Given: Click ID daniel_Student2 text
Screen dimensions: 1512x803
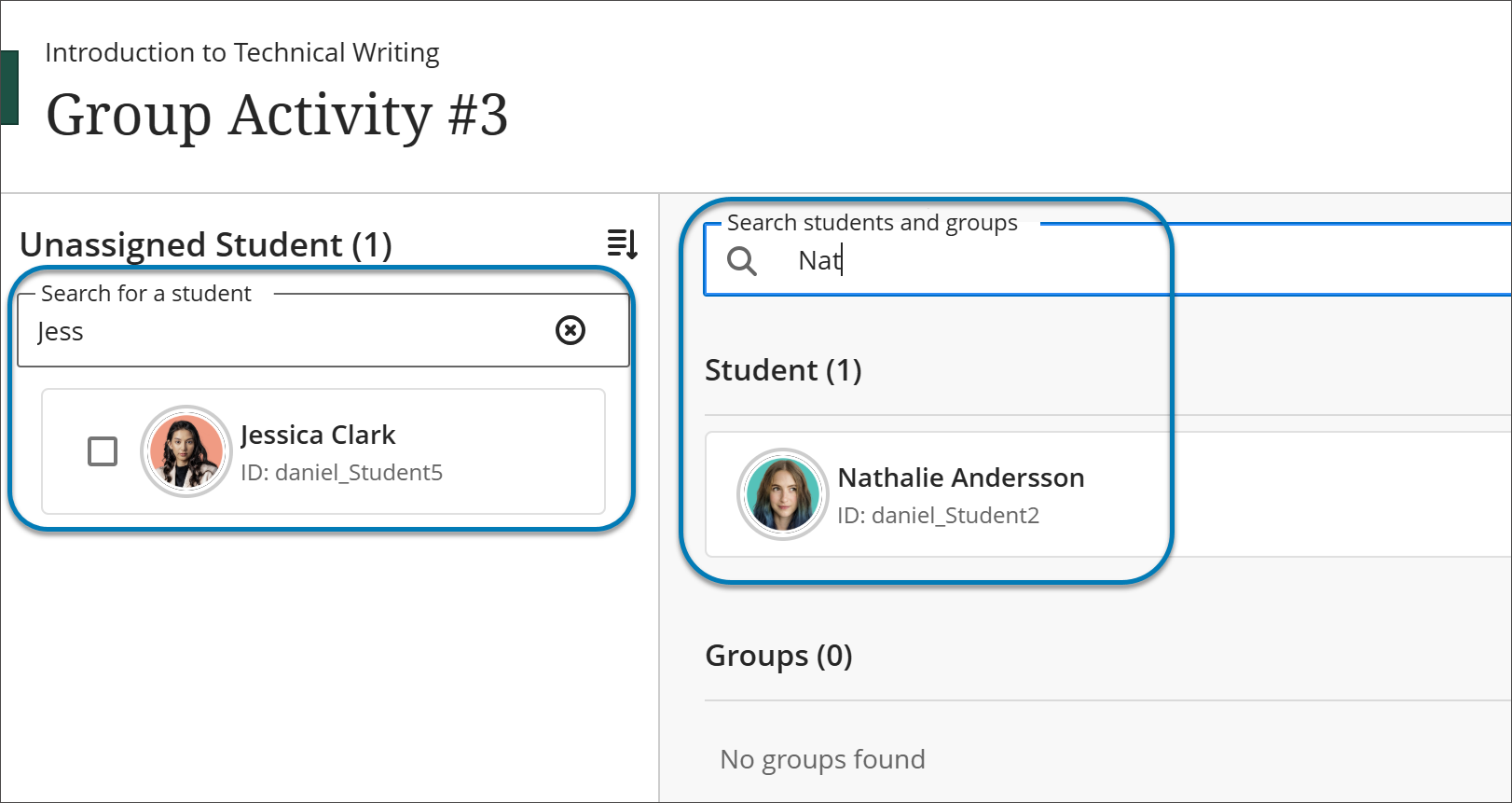Looking at the screenshot, I should pos(938,516).
